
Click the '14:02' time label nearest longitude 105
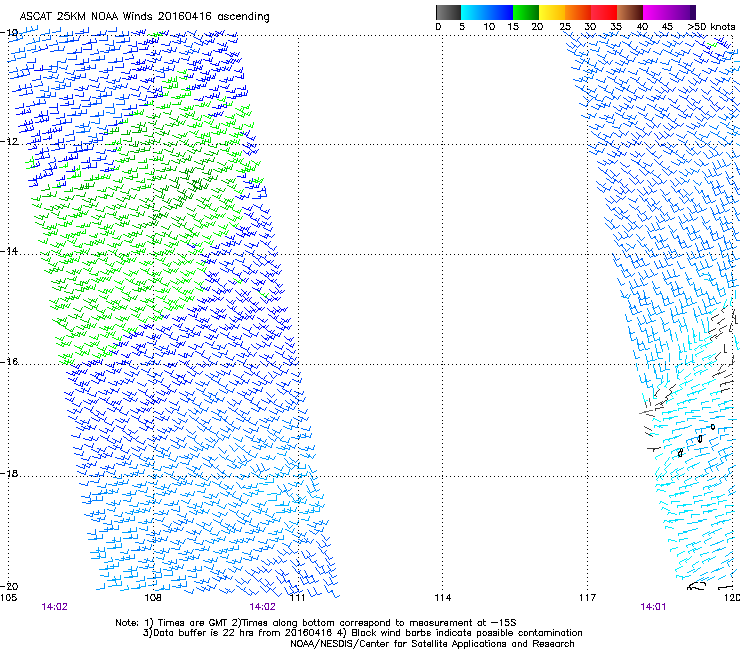coord(54,607)
